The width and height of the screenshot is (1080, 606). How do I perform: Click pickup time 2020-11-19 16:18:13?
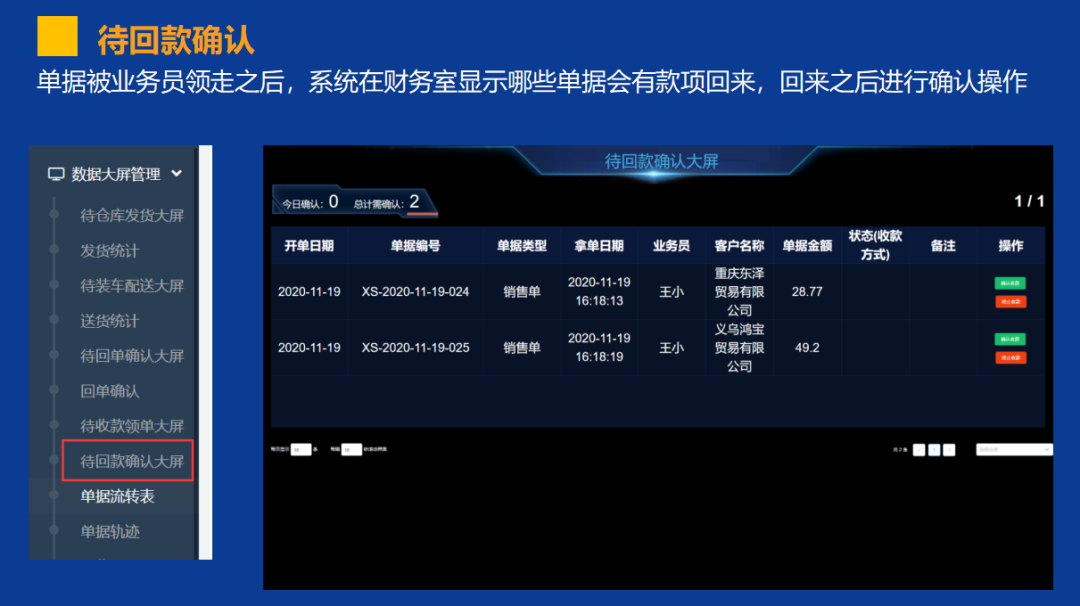(x=599, y=292)
